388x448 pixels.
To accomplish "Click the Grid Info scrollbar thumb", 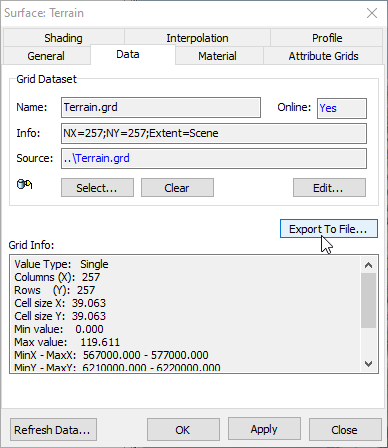I will tap(368, 301).
